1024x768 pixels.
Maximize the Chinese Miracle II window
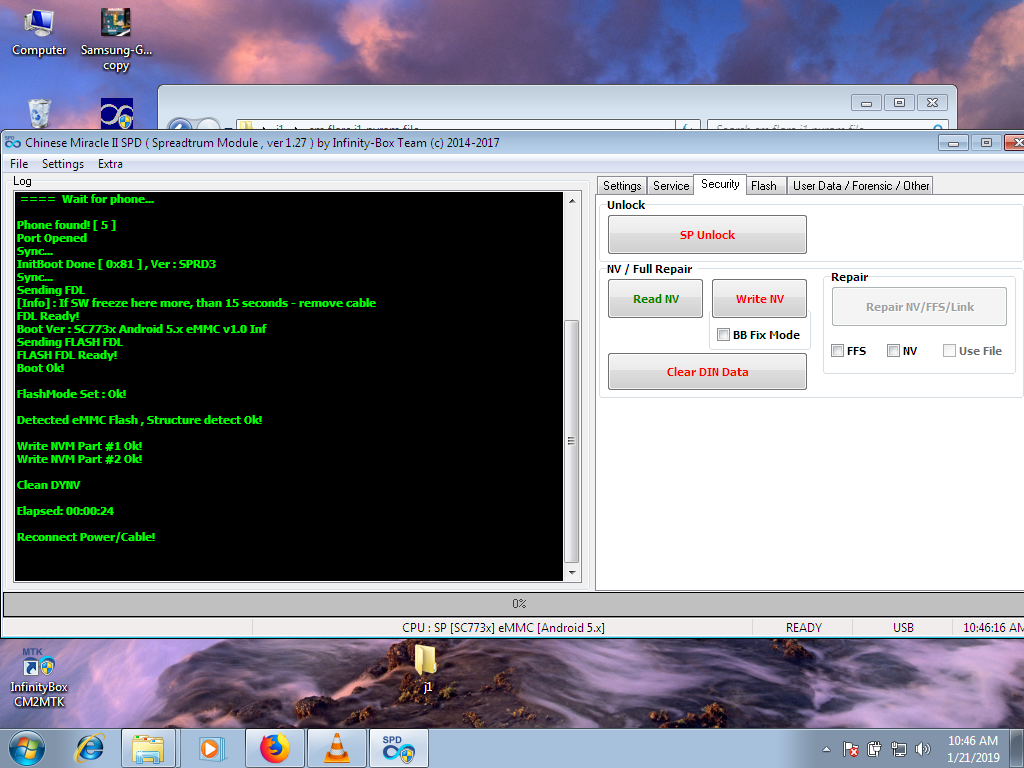tap(986, 142)
